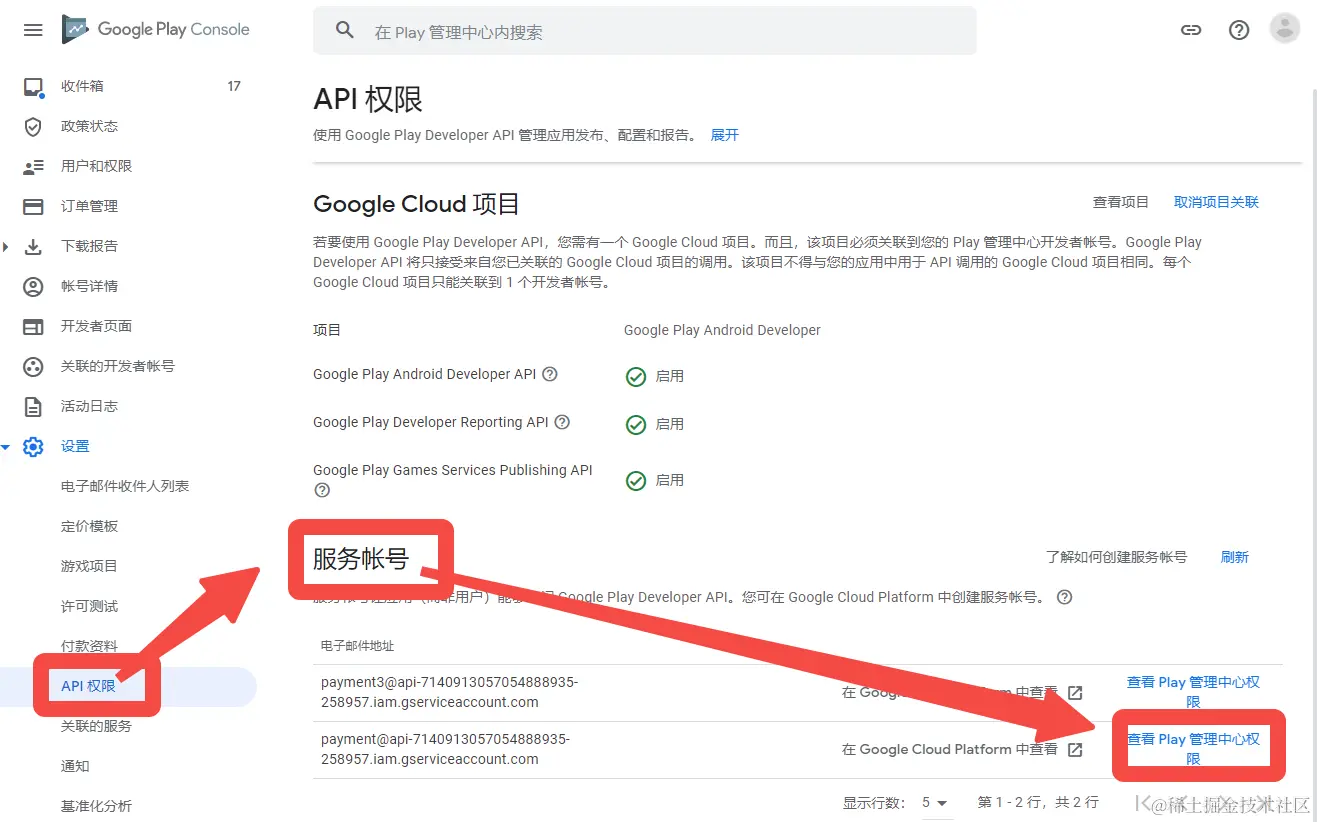The image size is (1317, 822).
Task: Click the page icon for 开发者页面
Action: (33, 326)
